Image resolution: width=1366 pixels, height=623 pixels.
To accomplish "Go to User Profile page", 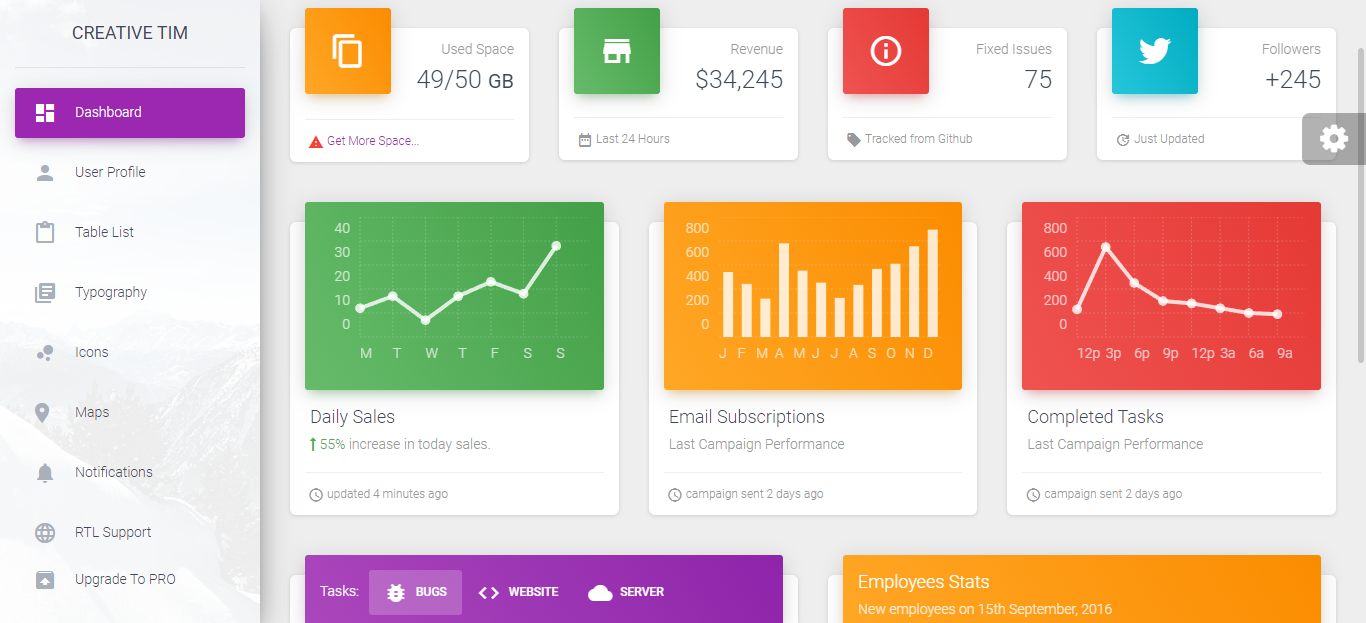I will (x=110, y=172).
